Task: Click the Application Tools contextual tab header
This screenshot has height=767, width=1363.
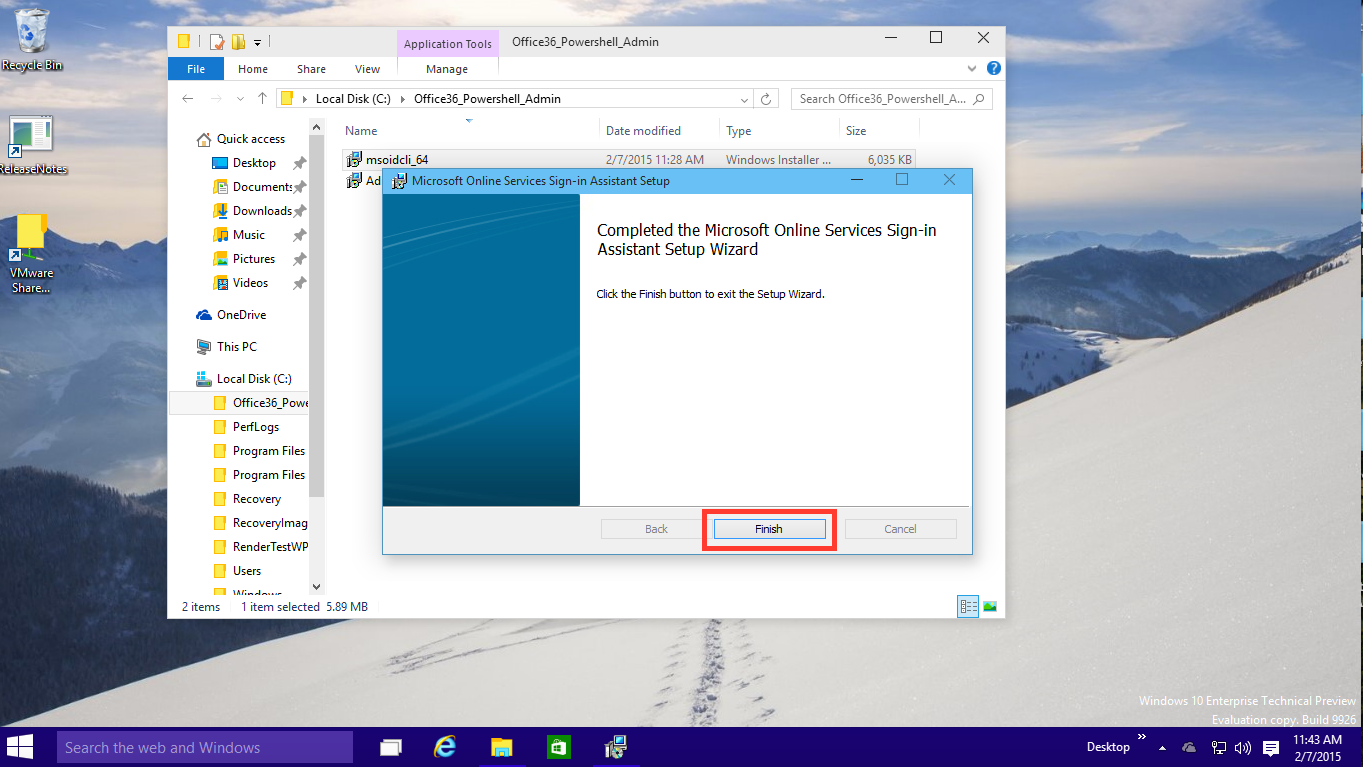Action: 448,44
